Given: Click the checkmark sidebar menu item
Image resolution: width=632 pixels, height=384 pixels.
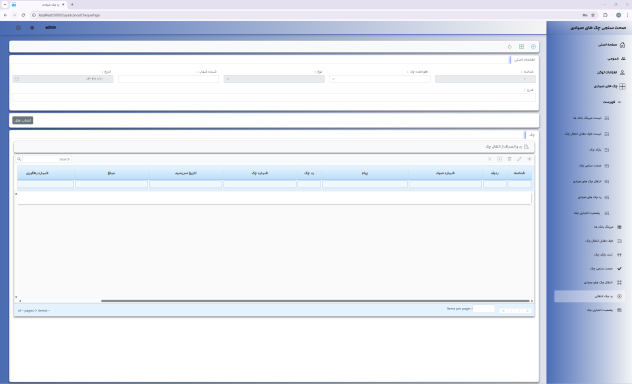Looking at the screenshot, I should click(605, 268).
